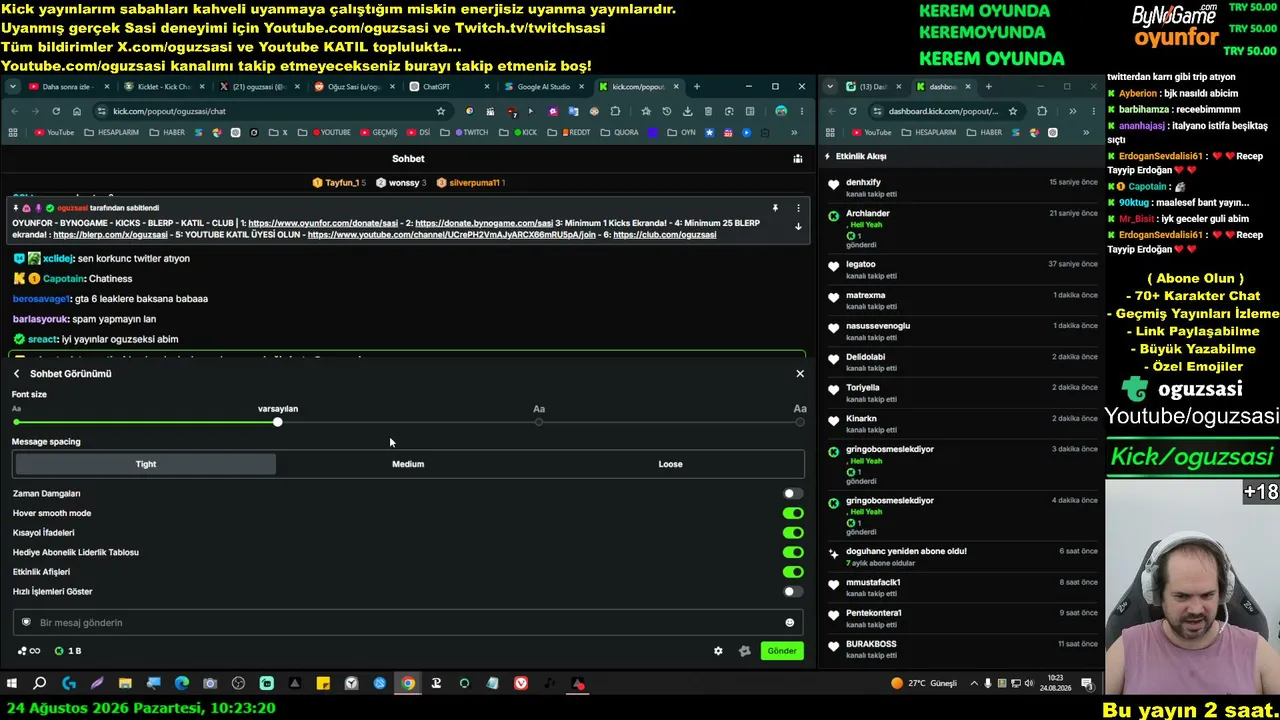
Task: Open Windows Start menu
Action: click(12, 684)
